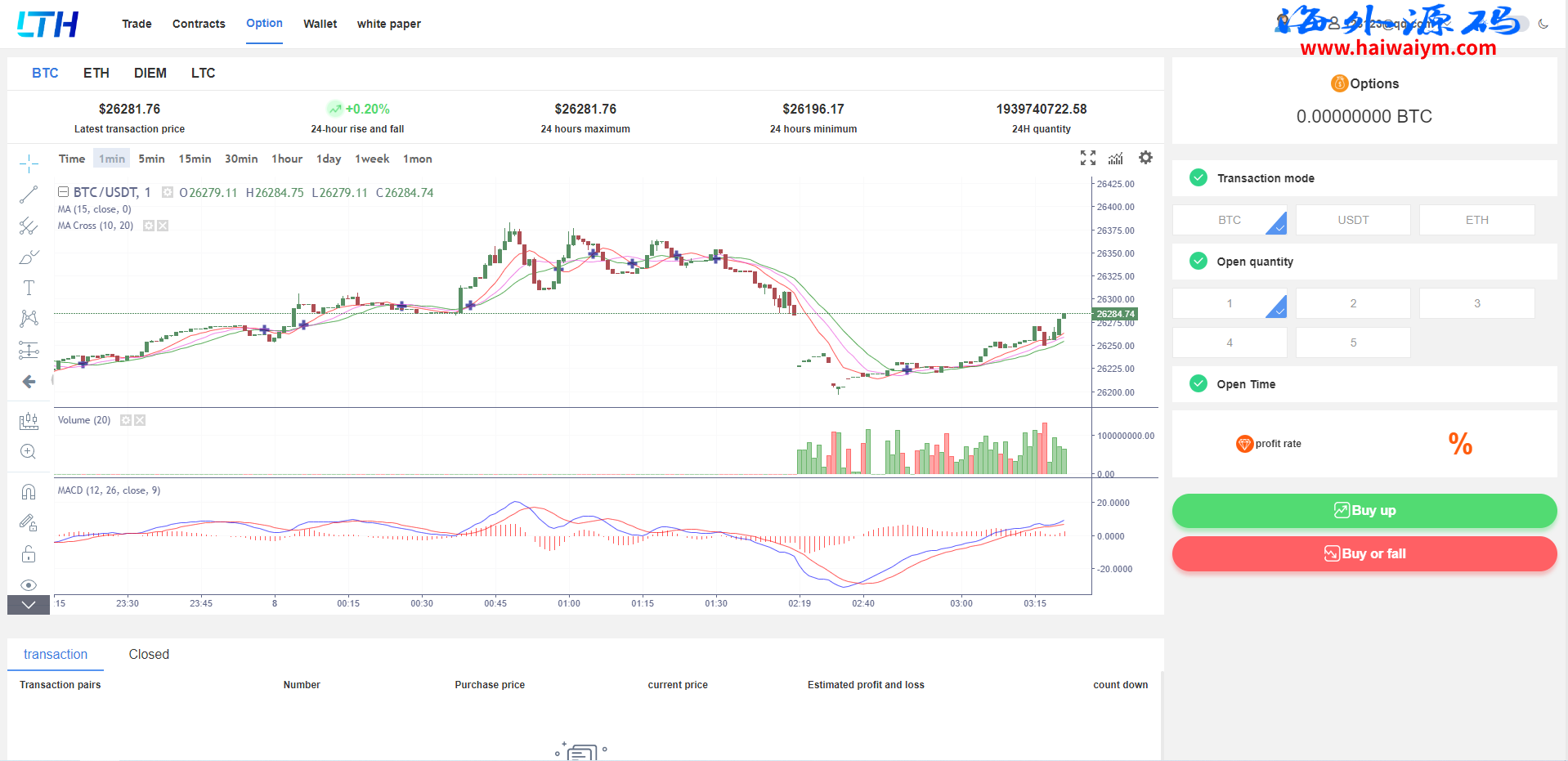Choose the brush drawing tool
The image size is (1568, 761).
[x=29, y=257]
